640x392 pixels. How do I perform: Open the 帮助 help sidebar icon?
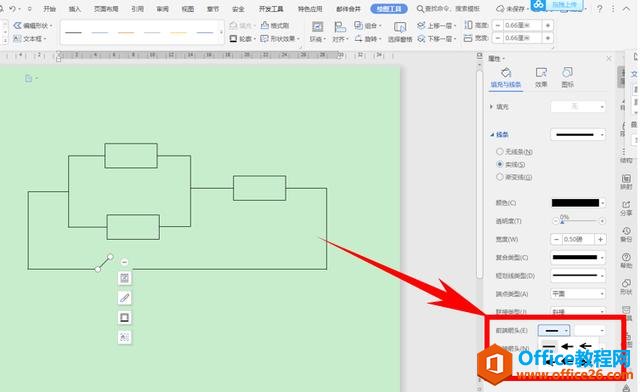pos(626,261)
